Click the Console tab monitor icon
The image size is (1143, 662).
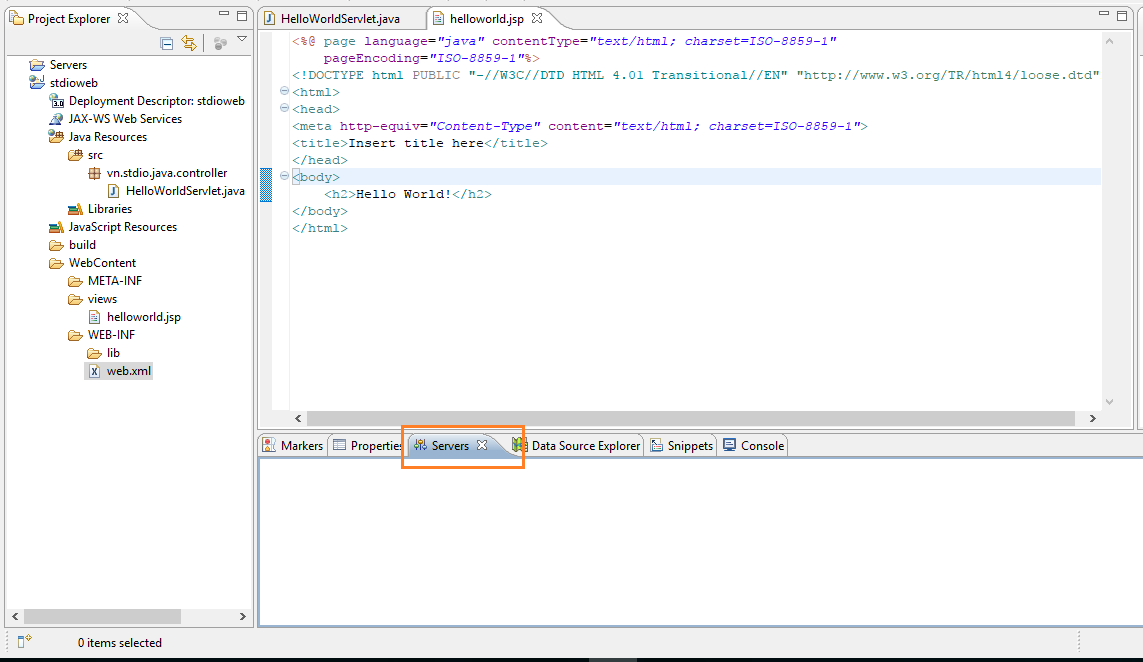point(730,445)
